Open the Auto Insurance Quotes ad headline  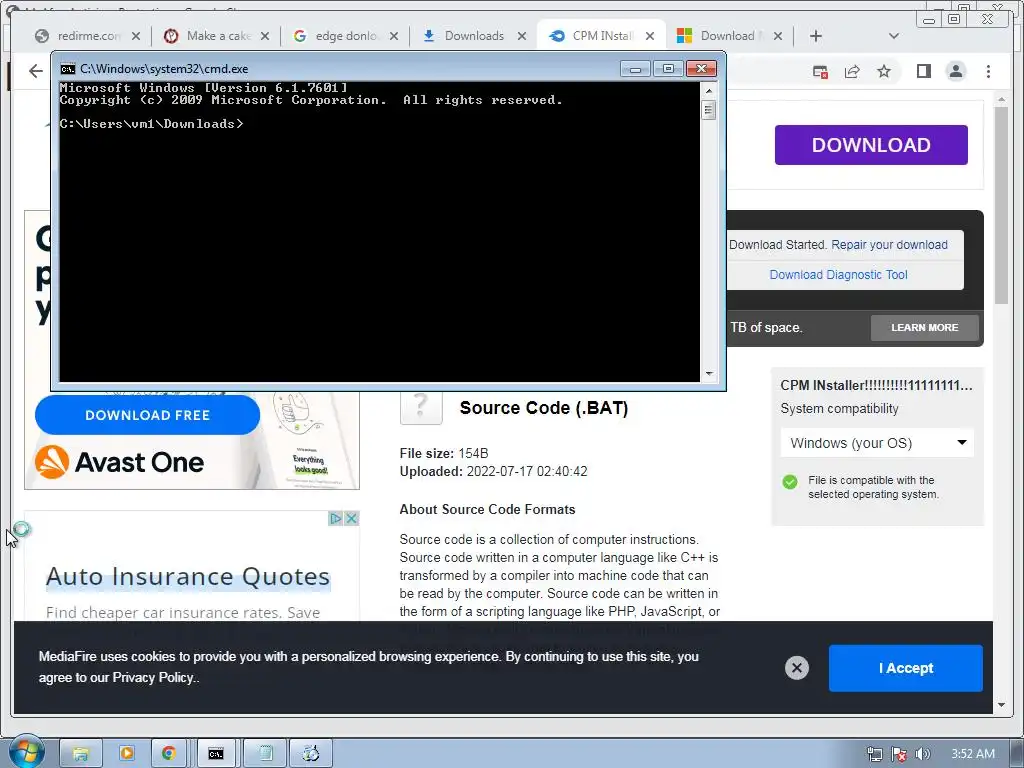tap(188, 577)
